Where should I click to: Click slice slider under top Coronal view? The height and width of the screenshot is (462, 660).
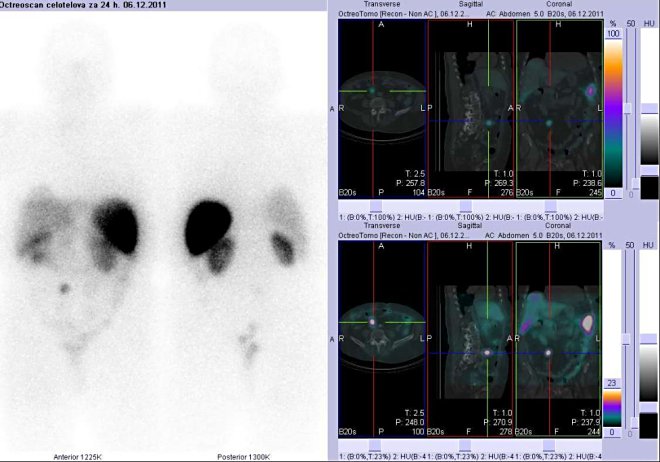(549, 206)
